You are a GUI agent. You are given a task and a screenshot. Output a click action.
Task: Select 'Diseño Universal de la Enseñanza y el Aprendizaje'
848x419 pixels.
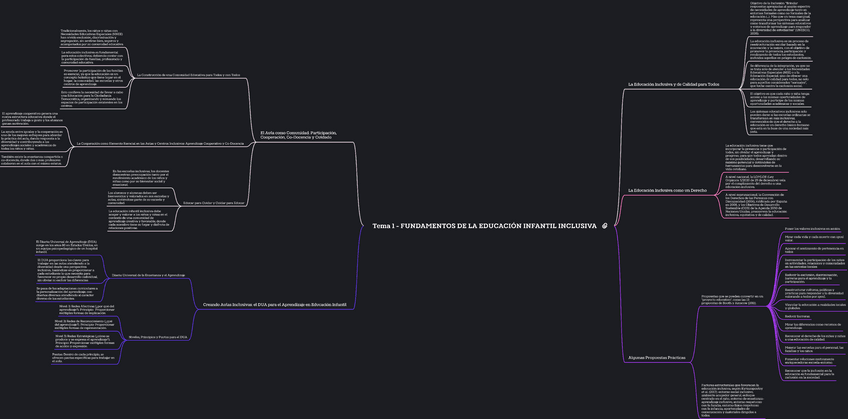[148, 275]
